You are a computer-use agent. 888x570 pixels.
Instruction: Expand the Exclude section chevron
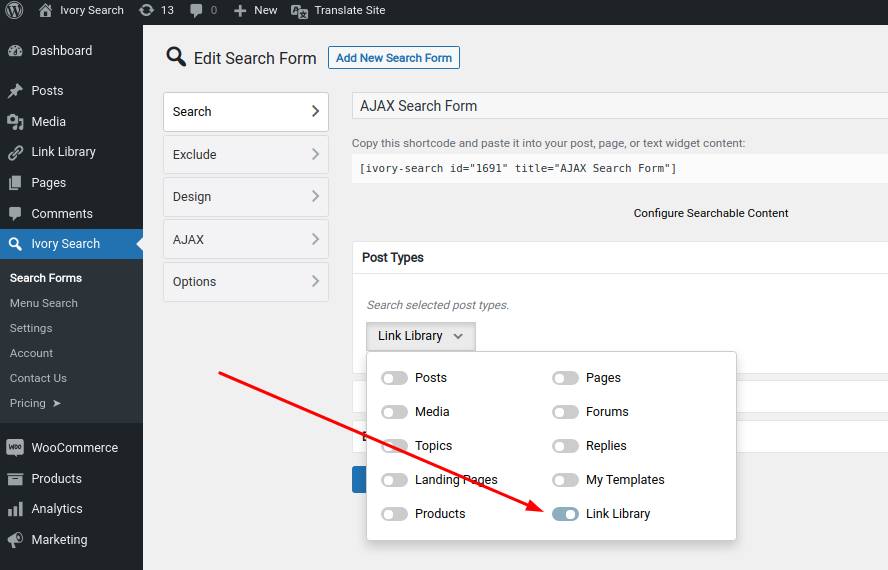click(x=315, y=154)
